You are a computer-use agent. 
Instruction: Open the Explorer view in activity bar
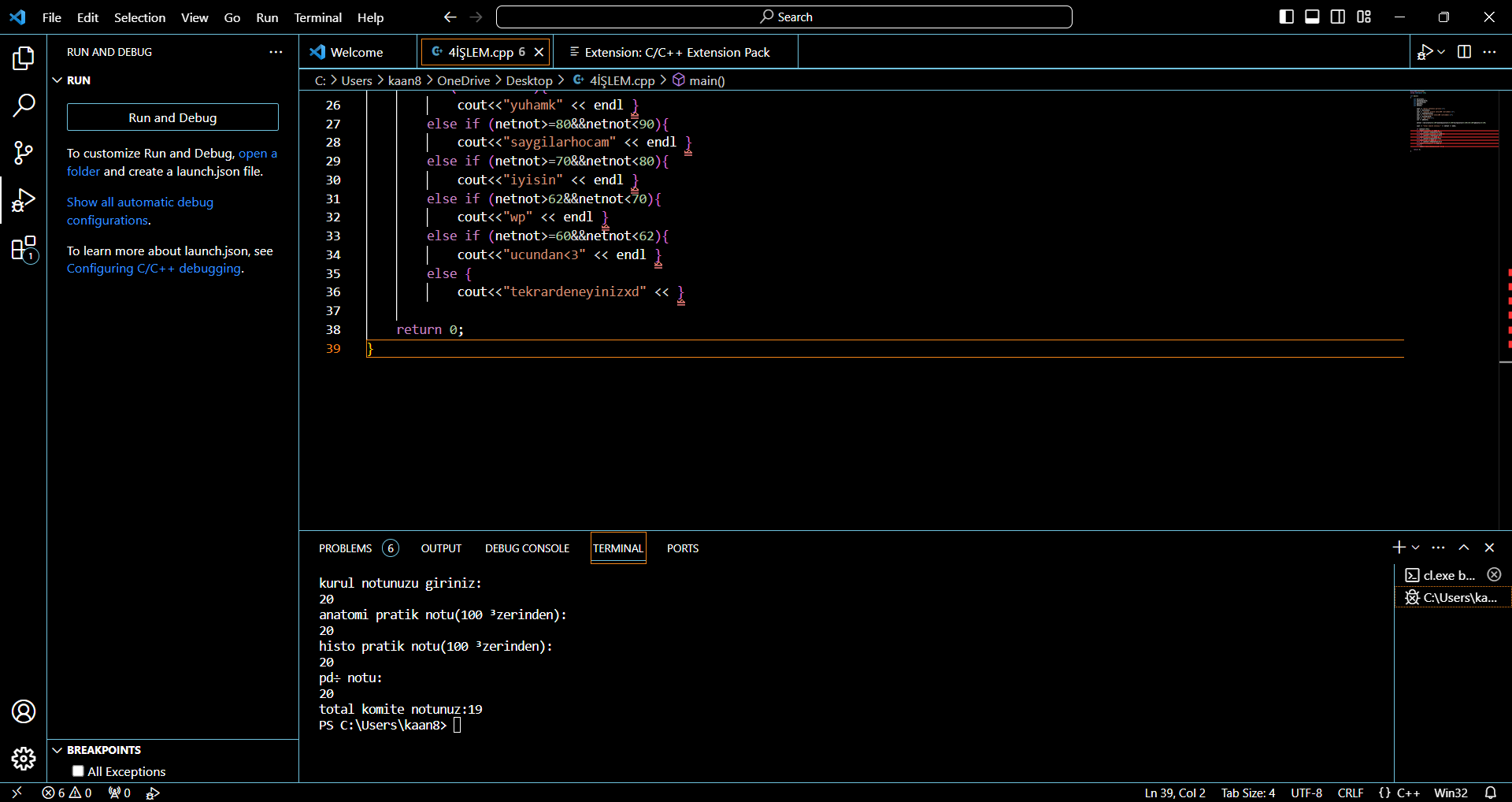click(x=24, y=58)
